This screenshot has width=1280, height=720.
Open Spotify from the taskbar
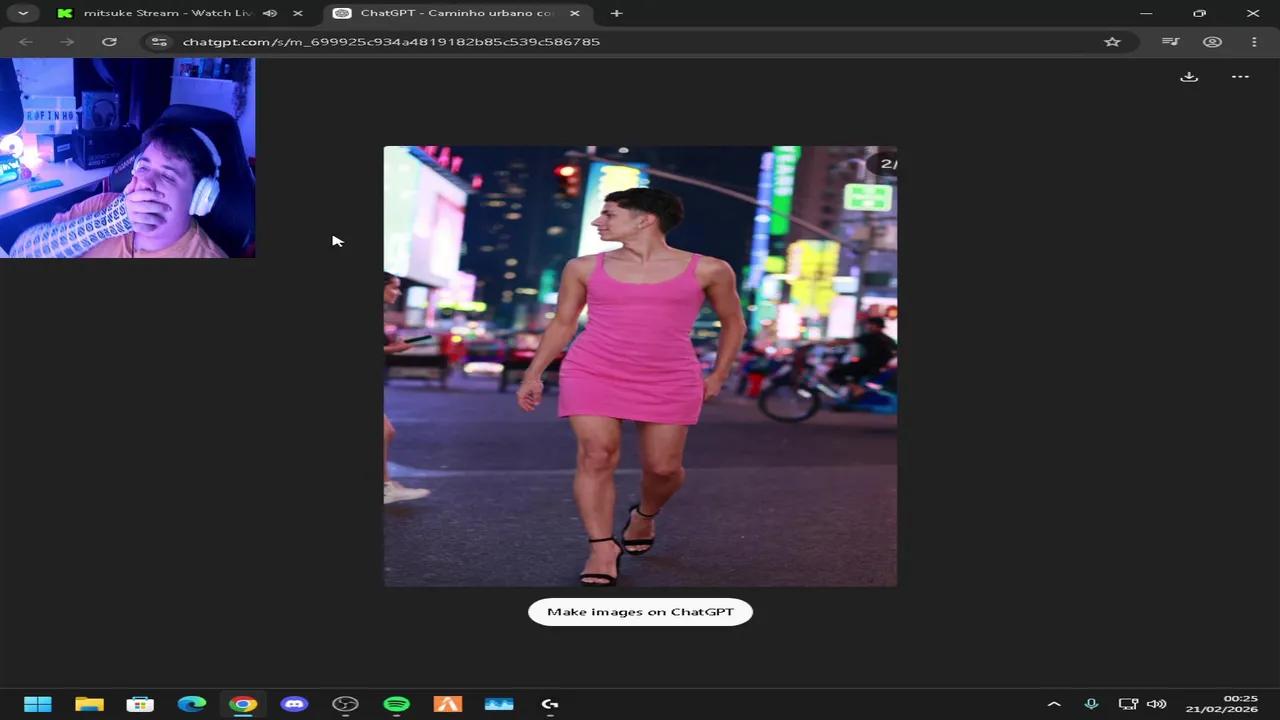(x=396, y=704)
